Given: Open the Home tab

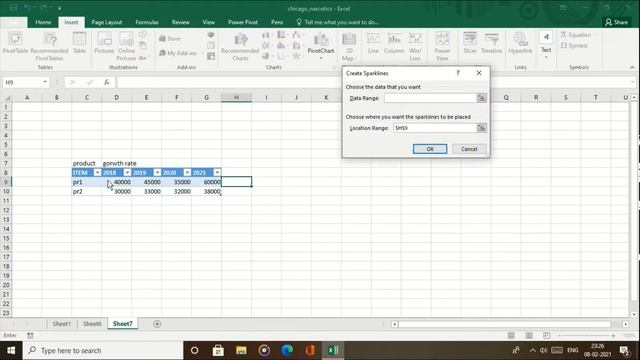Looking at the screenshot, I should coord(43,22).
